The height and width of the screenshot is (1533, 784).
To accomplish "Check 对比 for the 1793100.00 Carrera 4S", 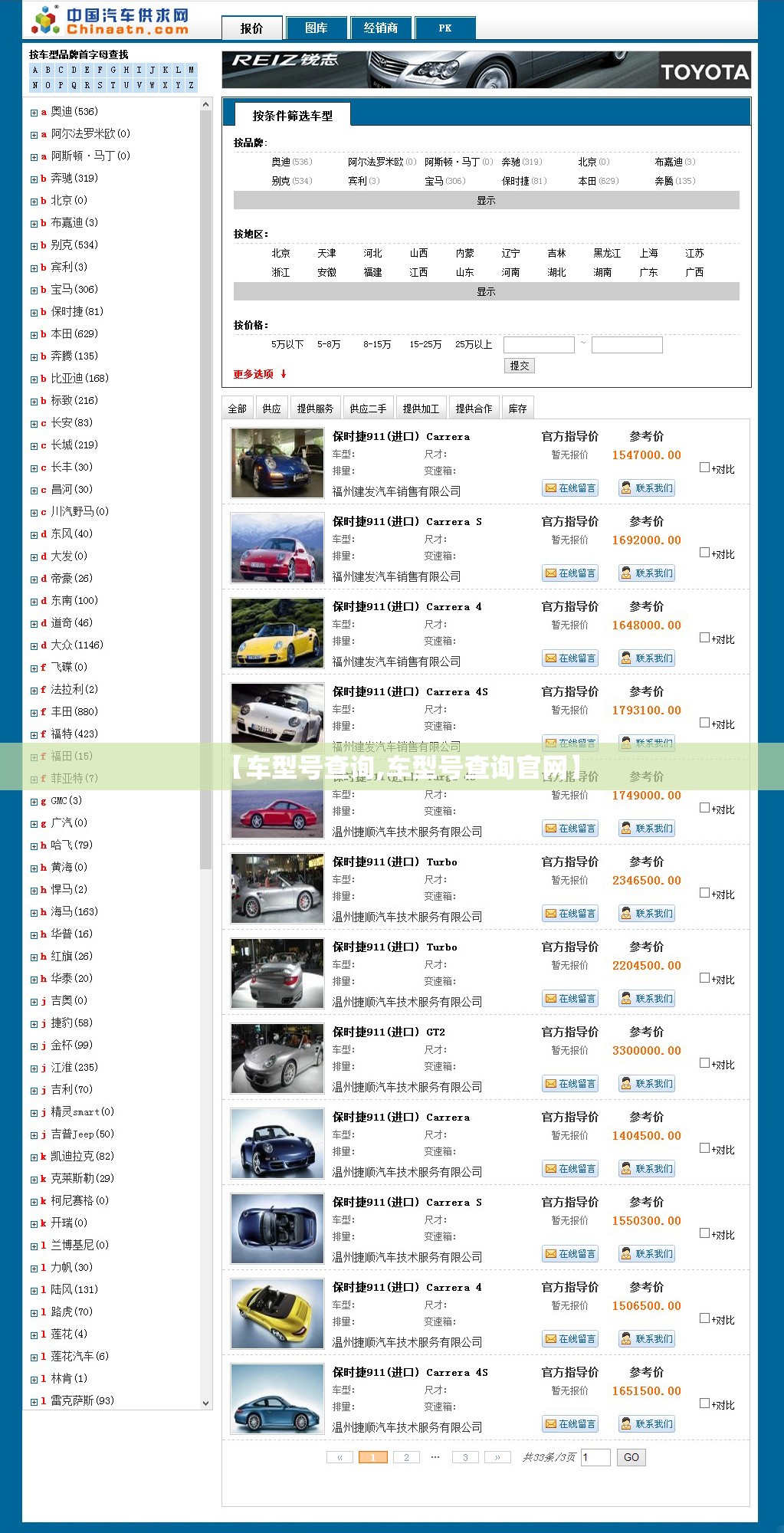I will (x=704, y=722).
